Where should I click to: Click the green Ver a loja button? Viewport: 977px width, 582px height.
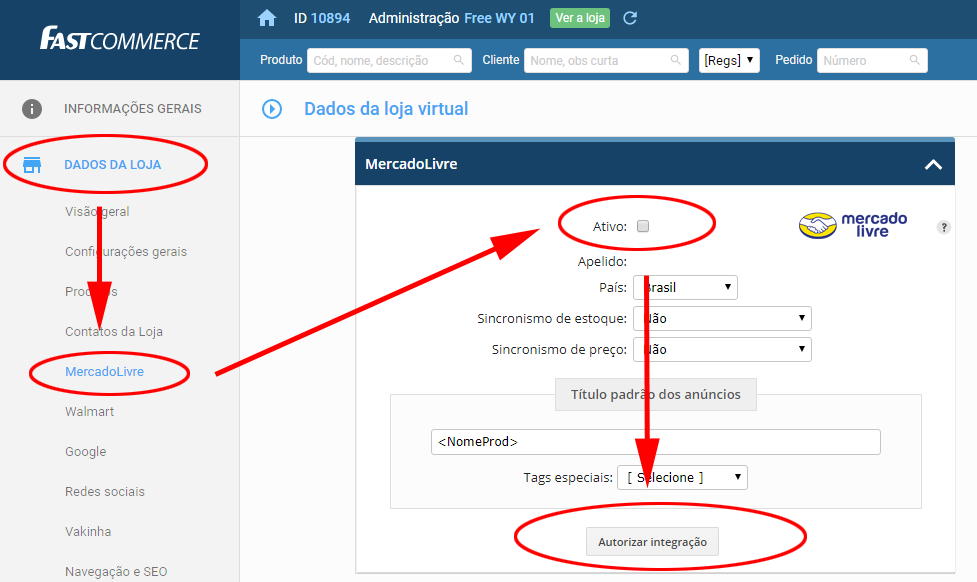tap(580, 18)
